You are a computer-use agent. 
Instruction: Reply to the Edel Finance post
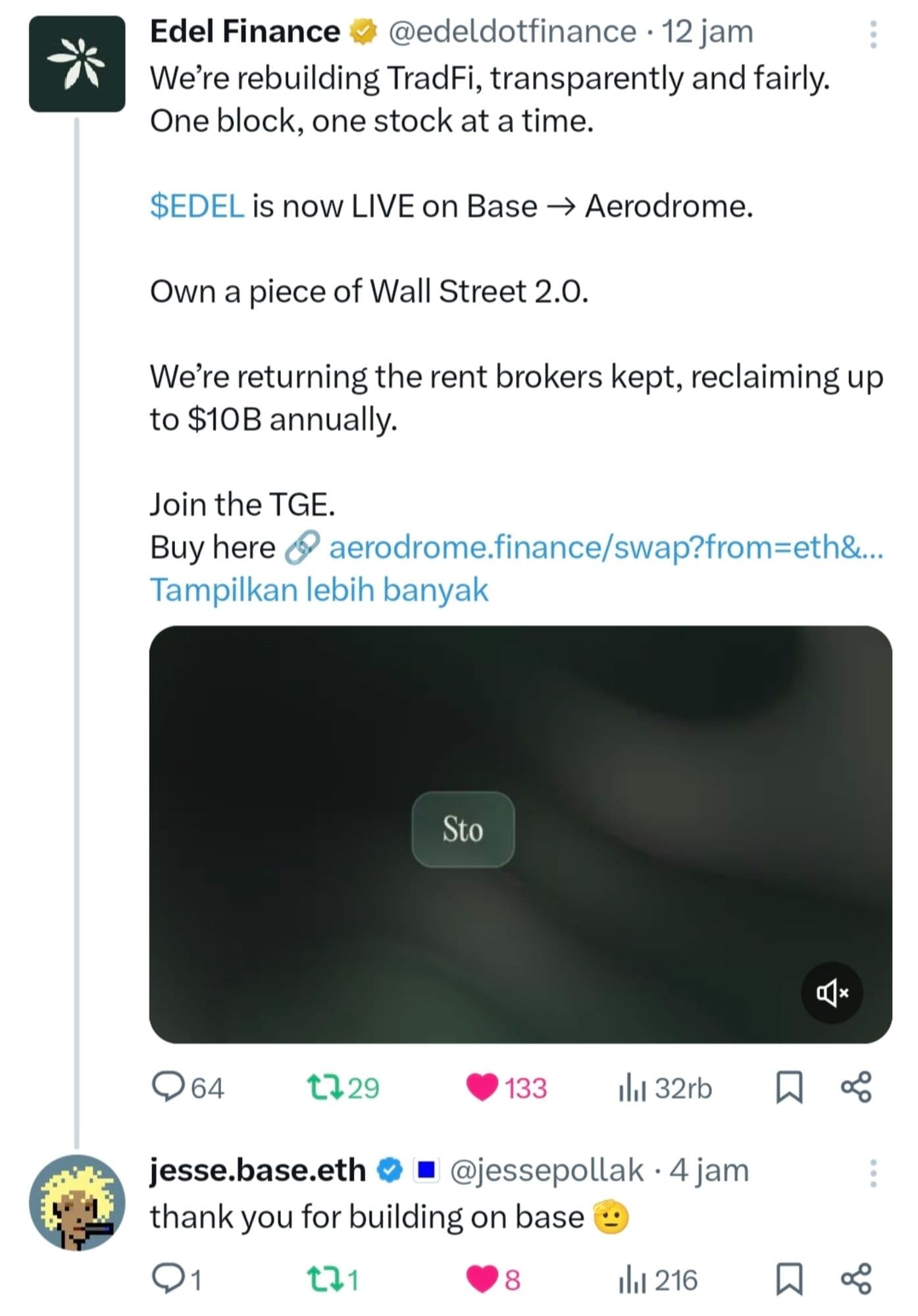(168, 1087)
